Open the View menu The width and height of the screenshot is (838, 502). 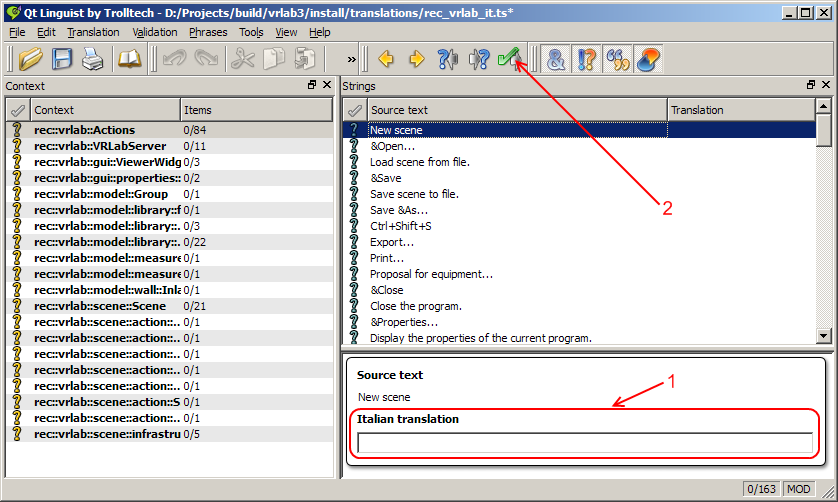click(x=286, y=32)
